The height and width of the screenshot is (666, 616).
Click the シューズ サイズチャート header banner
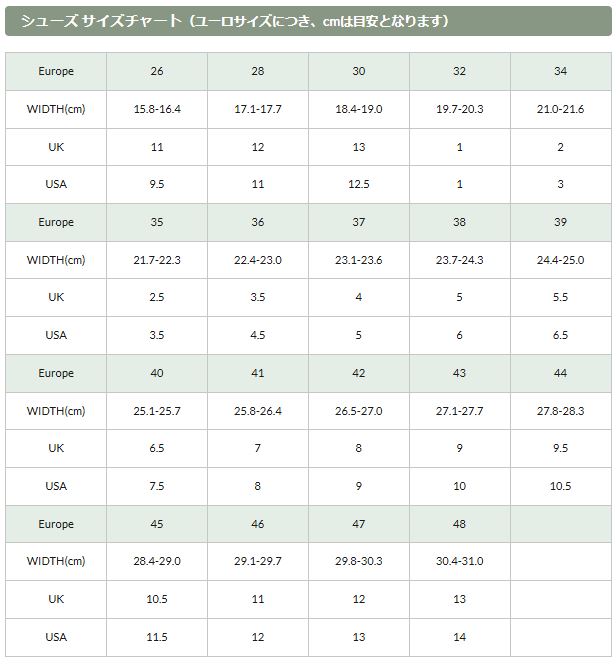(x=307, y=21)
